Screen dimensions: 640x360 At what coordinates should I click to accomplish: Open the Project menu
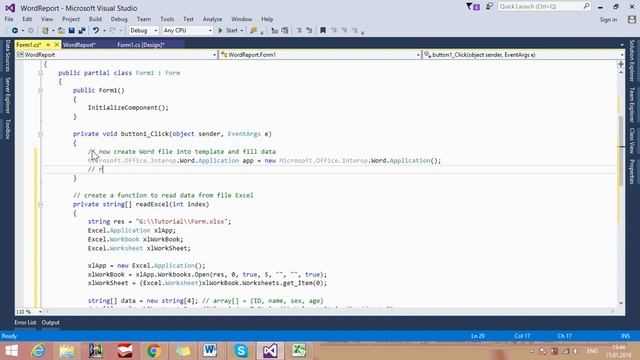click(x=71, y=19)
